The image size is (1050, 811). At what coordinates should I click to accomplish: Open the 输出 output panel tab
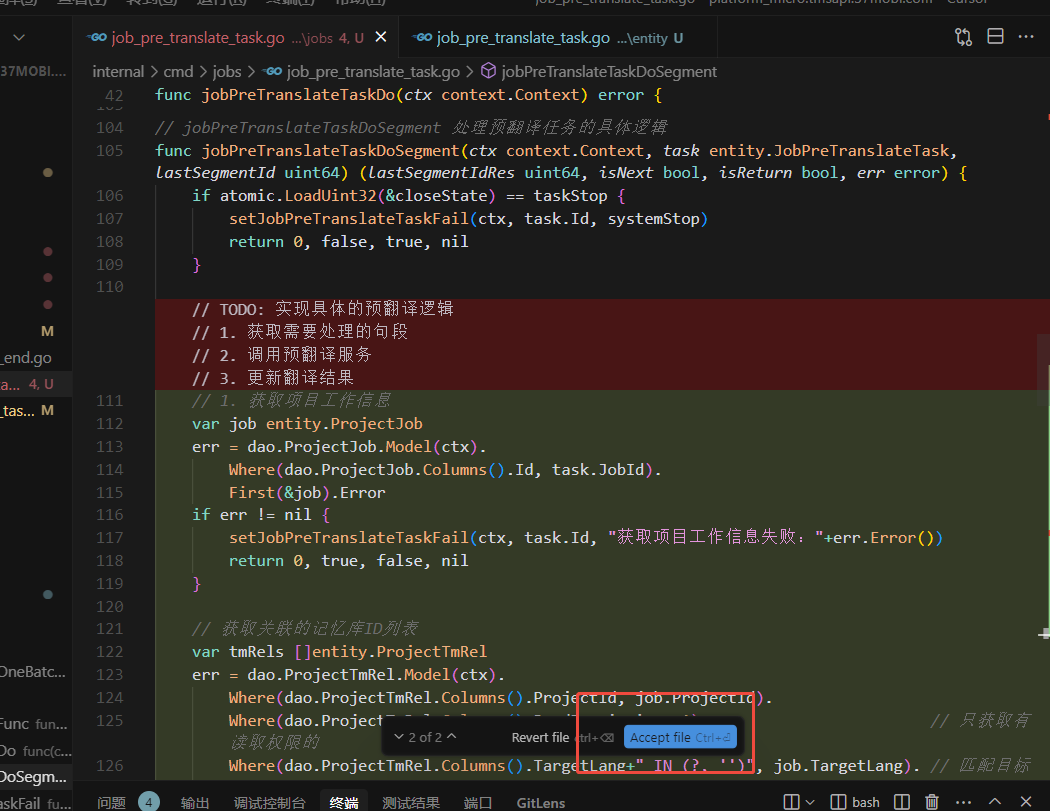point(195,802)
